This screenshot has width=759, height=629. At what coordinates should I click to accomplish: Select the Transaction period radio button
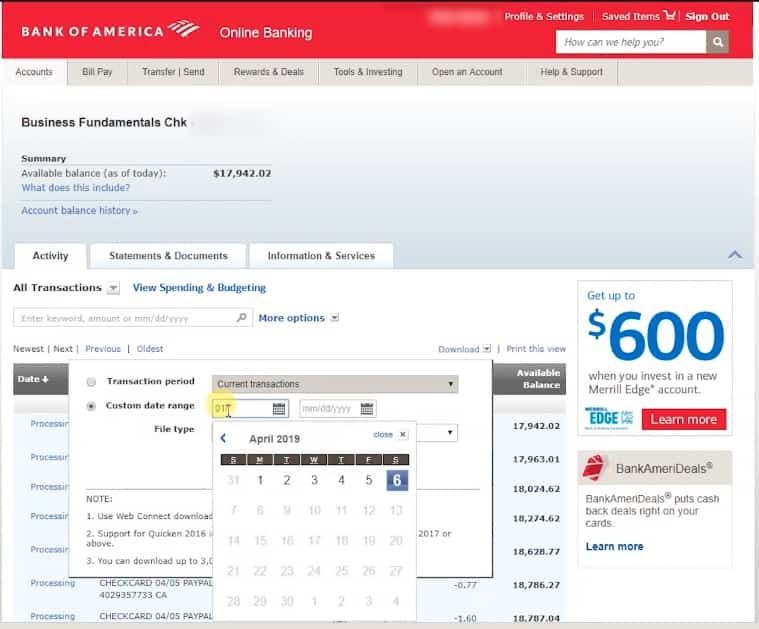tap(91, 382)
